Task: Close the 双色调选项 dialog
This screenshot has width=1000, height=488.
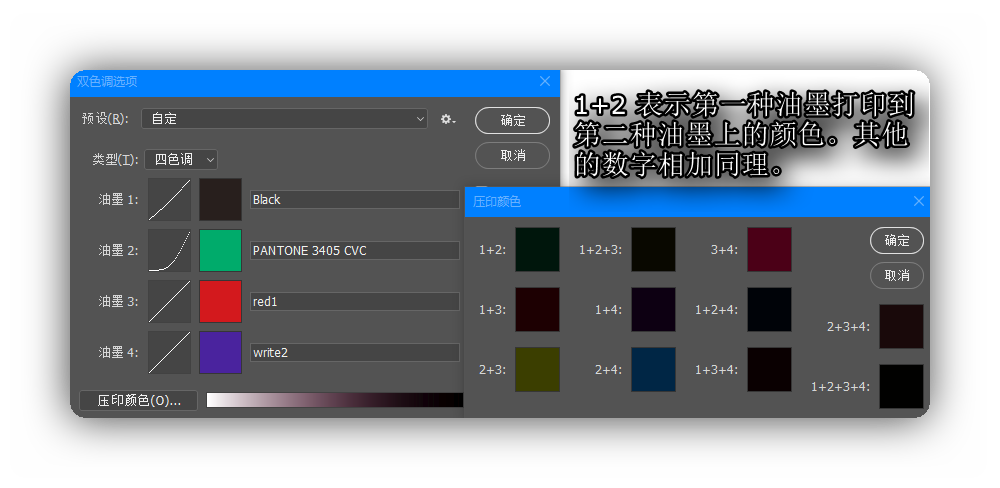Action: click(545, 81)
